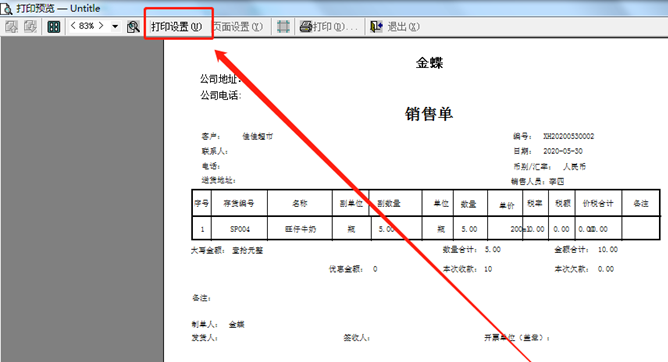Click the 序号 column header
The width and height of the screenshot is (668, 362).
[x=202, y=204]
